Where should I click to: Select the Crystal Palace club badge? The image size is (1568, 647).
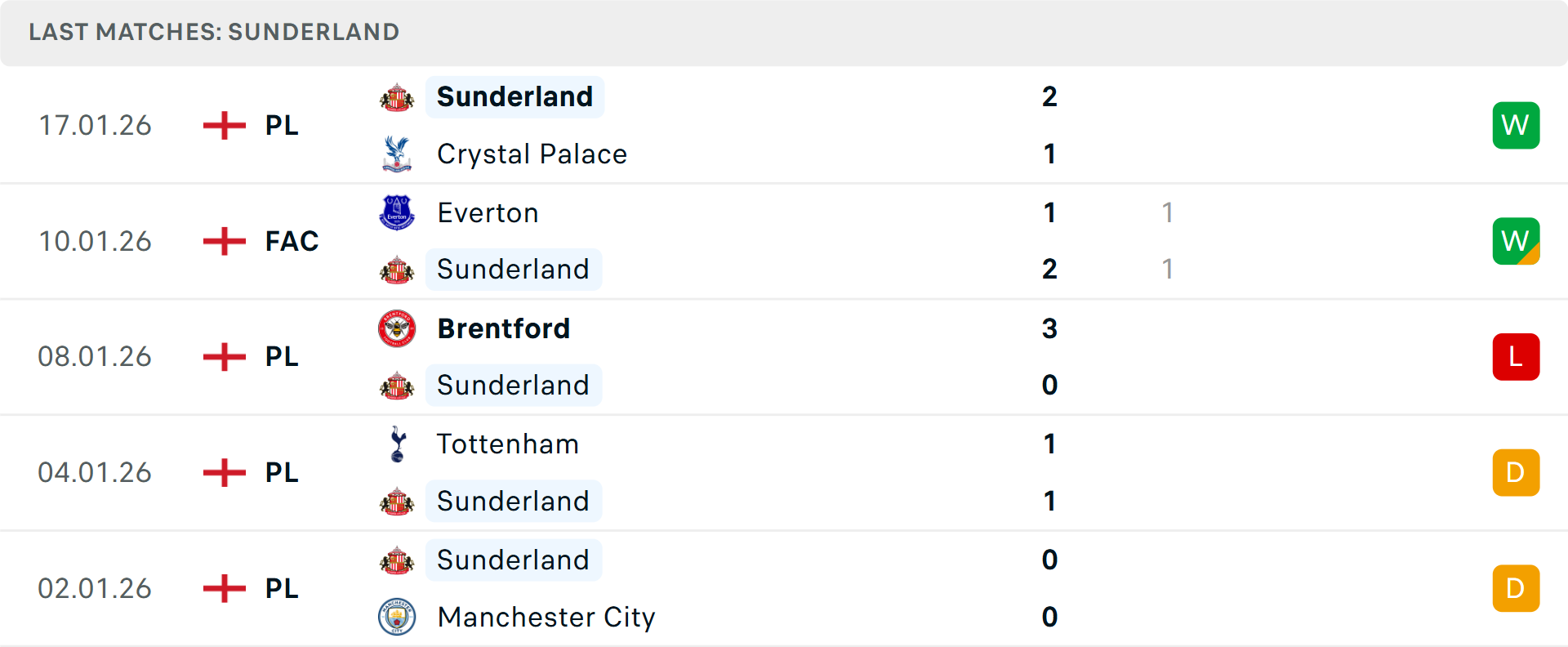pyautogui.click(x=397, y=154)
